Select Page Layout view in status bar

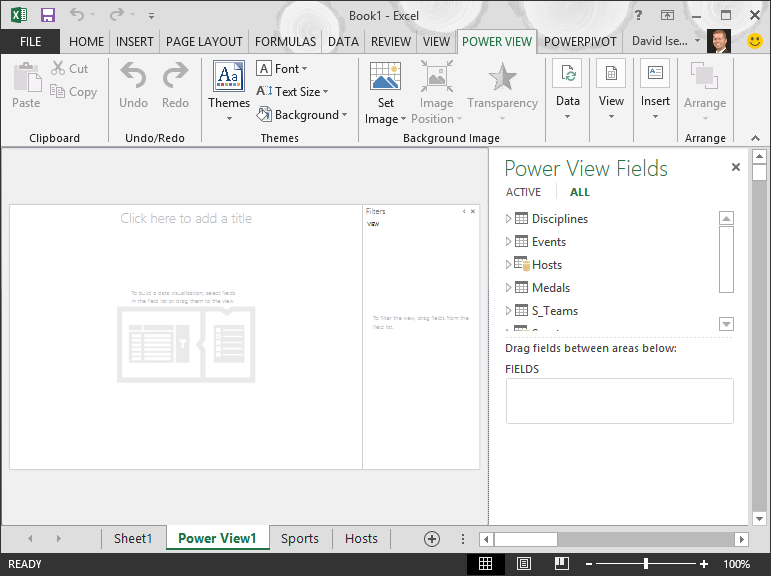(524, 564)
